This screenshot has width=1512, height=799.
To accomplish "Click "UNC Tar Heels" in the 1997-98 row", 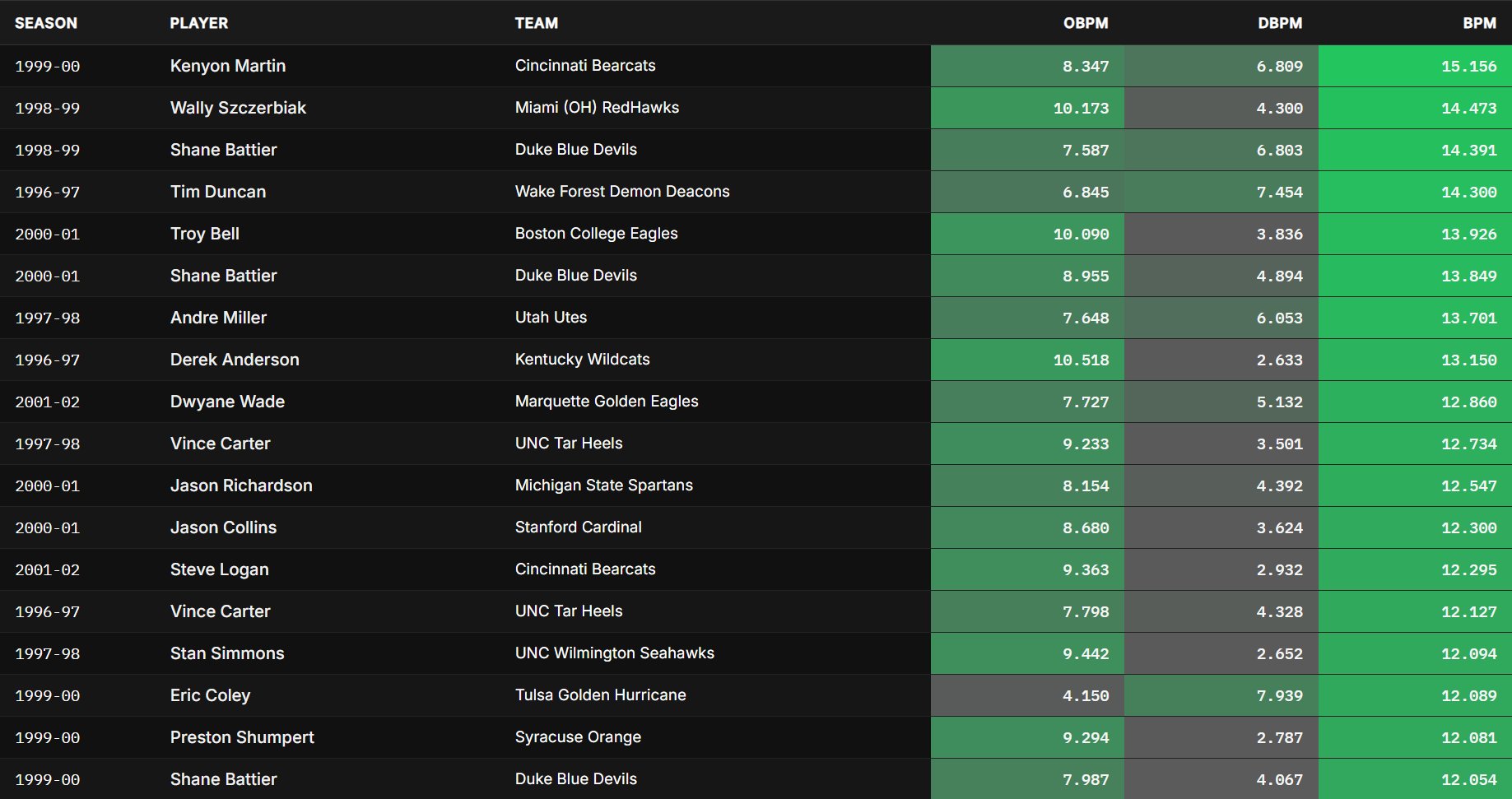I will (x=569, y=444).
